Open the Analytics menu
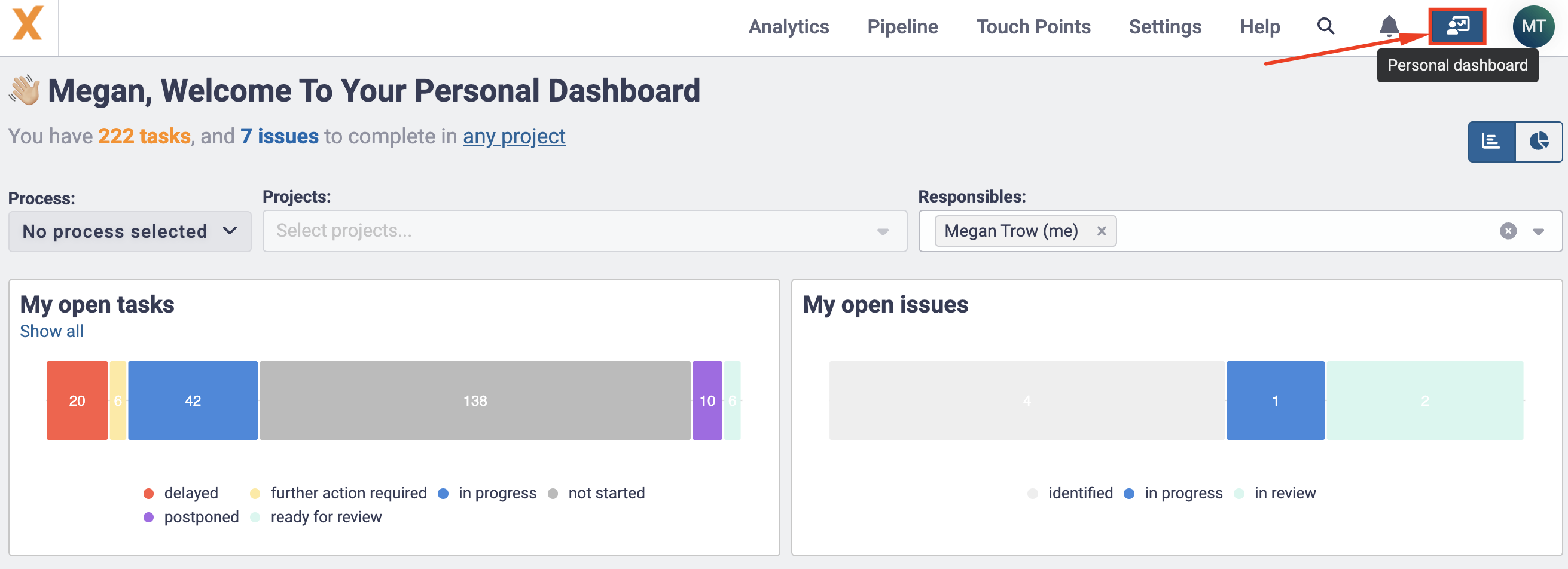This screenshot has height=569, width=1568. (x=789, y=26)
